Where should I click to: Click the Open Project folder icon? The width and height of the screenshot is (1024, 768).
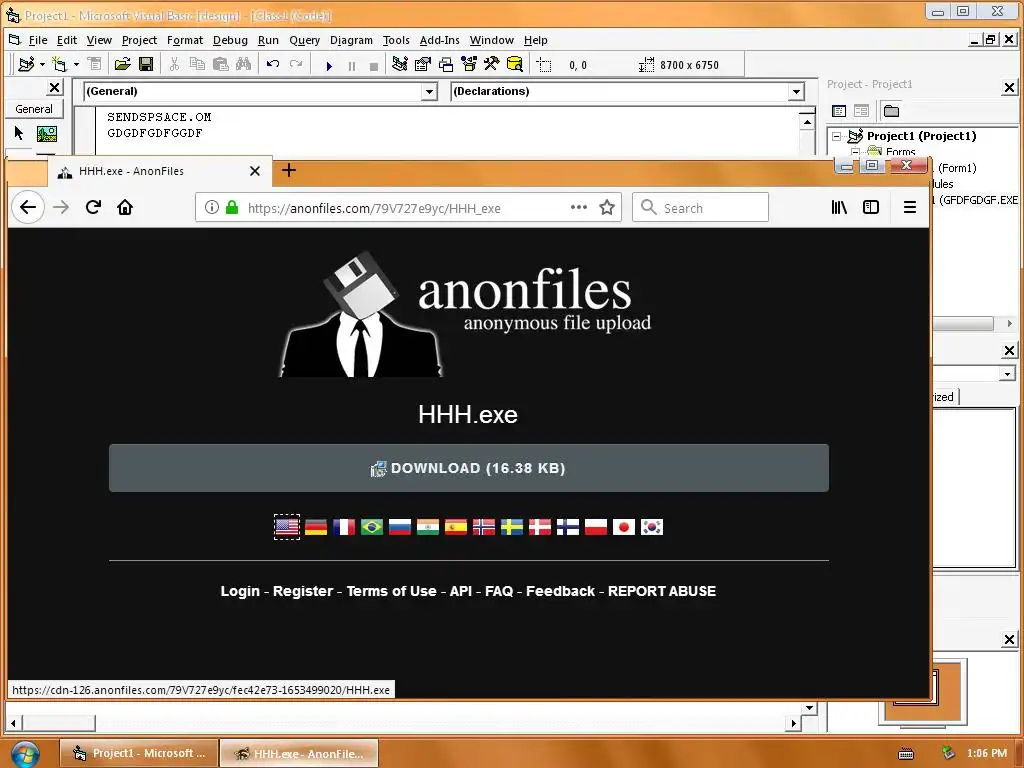click(122, 64)
